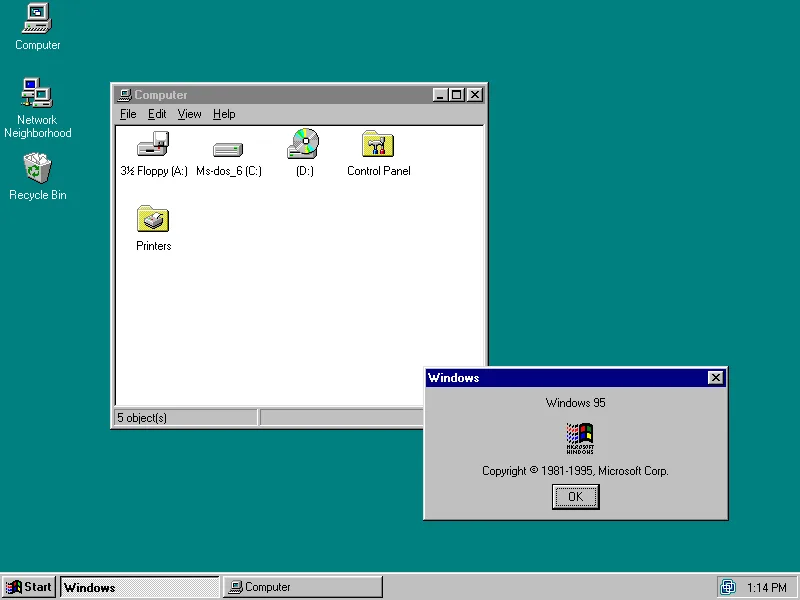The image size is (800, 600).
Task: Open the Help menu
Action: pos(224,114)
